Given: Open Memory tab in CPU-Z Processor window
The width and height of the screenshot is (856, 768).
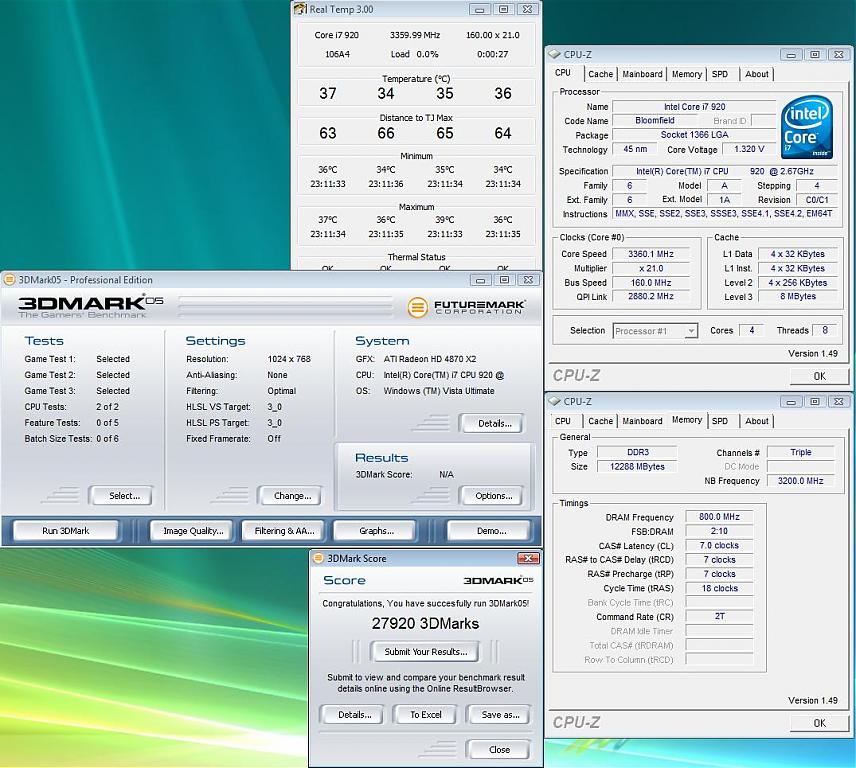Looking at the screenshot, I should [687, 74].
